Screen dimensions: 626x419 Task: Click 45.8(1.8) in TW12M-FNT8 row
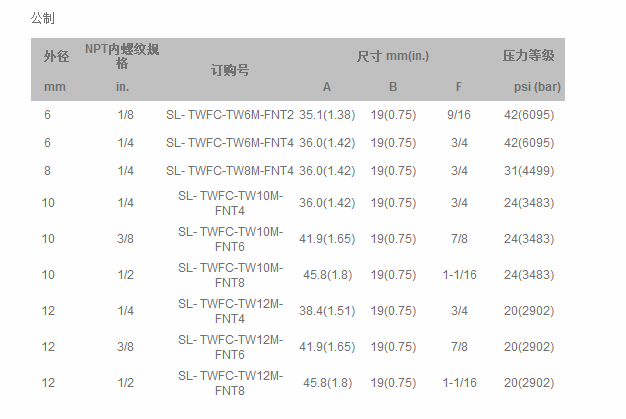327,383
